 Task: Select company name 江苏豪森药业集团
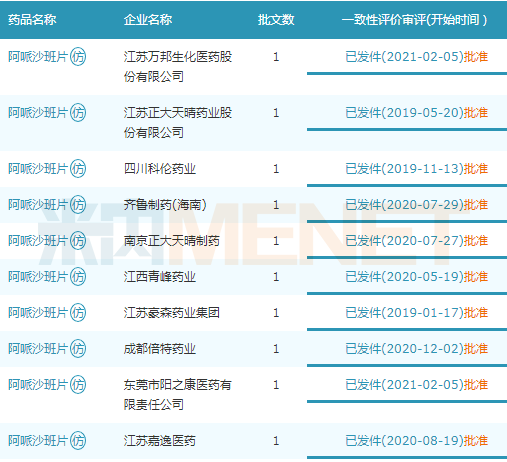(x=172, y=313)
